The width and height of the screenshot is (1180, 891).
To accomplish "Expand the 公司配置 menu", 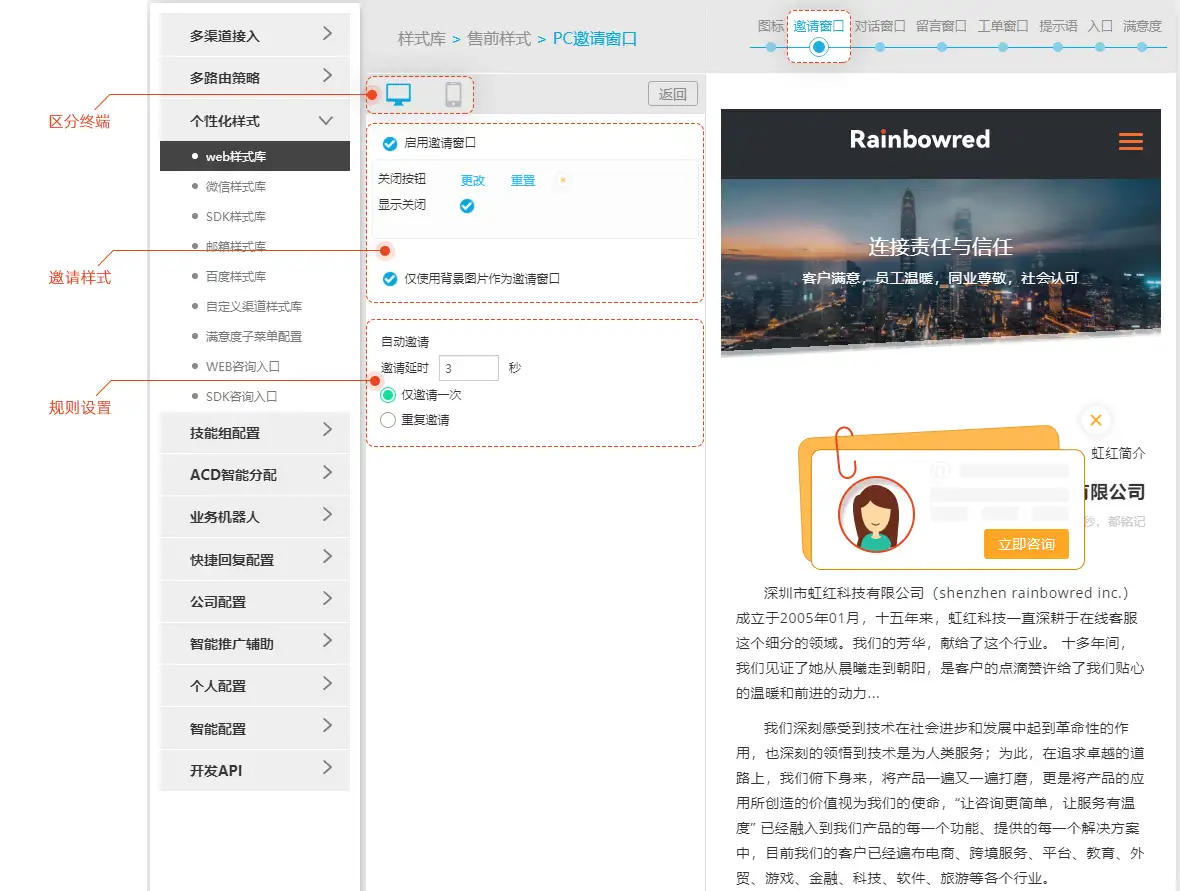I will pos(255,601).
